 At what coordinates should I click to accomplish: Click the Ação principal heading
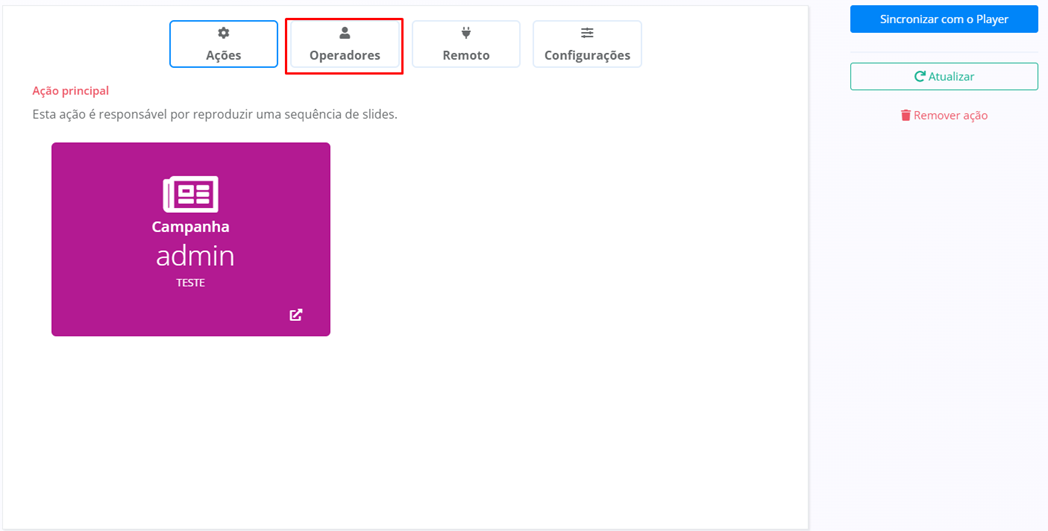point(70,91)
